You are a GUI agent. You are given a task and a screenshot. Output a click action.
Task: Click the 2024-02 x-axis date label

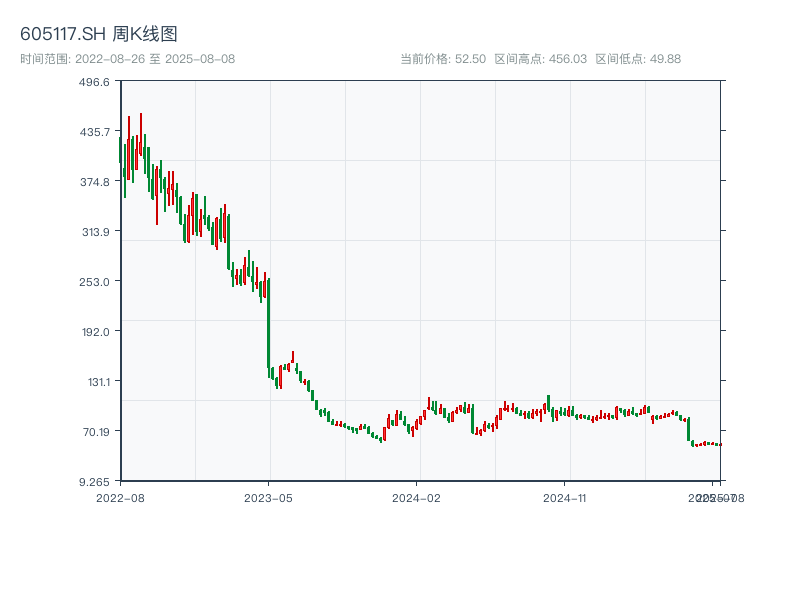pyautogui.click(x=418, y=497)
